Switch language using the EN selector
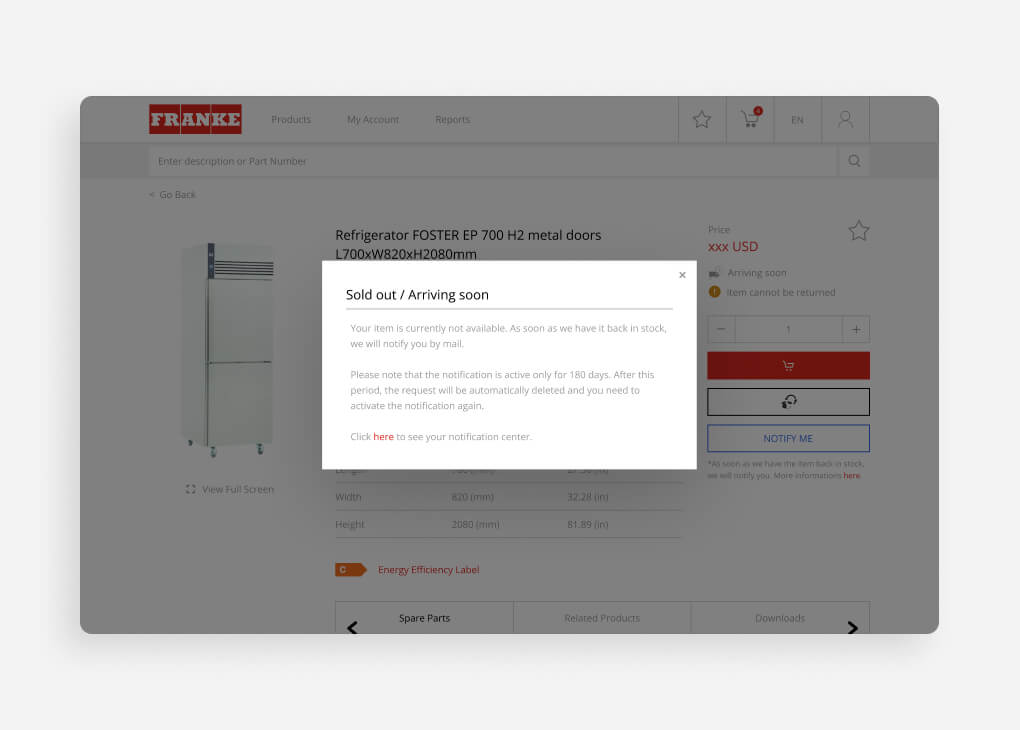 (x=798, y=120)
